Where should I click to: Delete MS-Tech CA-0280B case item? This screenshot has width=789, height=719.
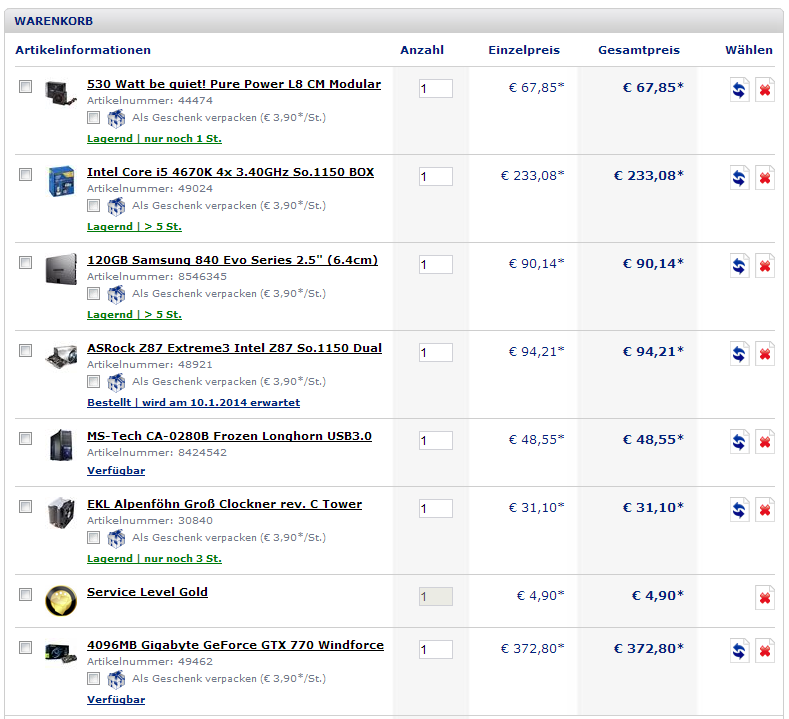[764, 442]
